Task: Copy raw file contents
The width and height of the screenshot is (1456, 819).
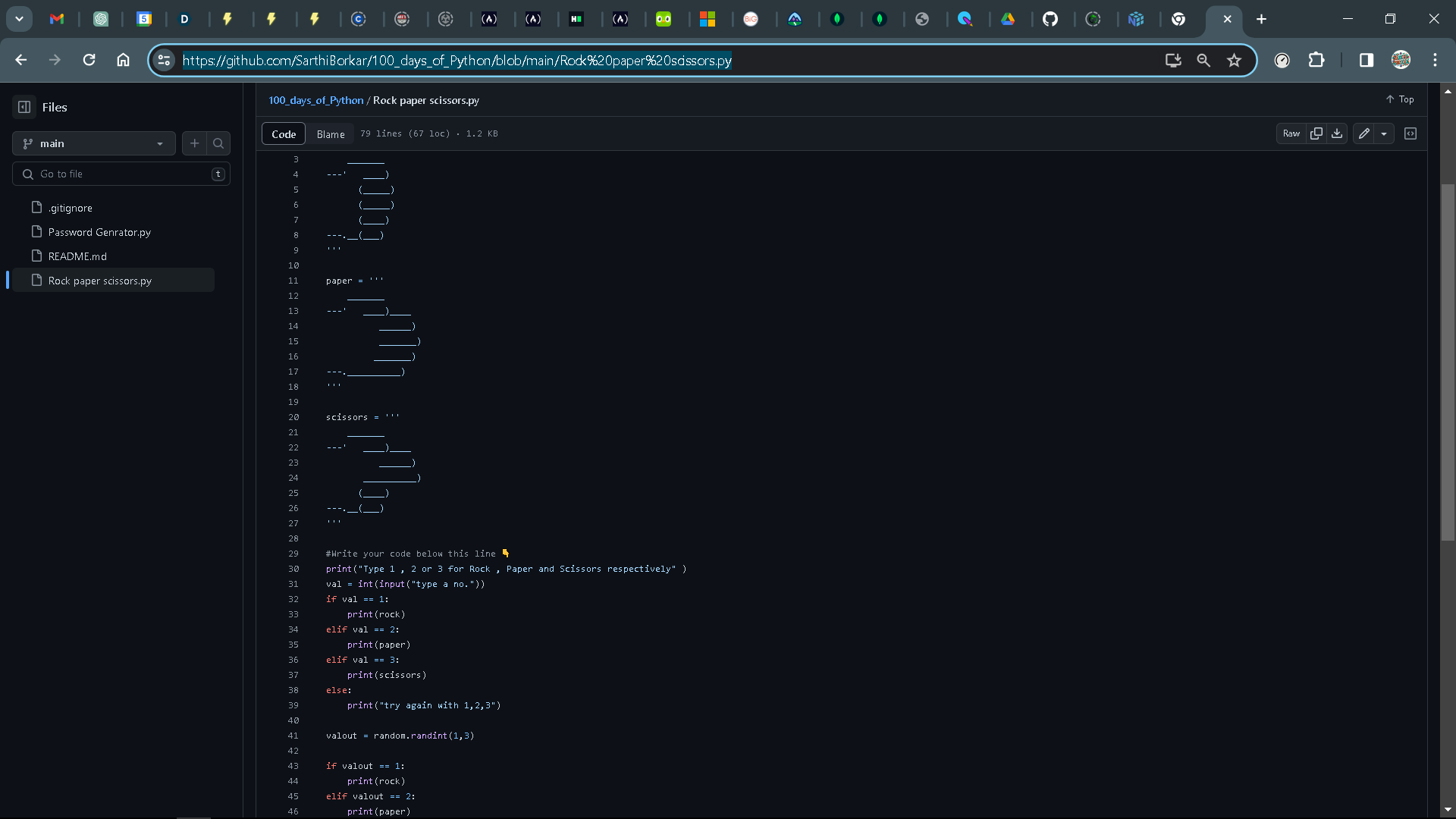Action: (x=1317, y=133)
